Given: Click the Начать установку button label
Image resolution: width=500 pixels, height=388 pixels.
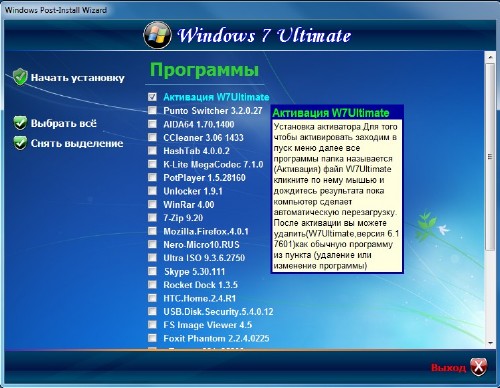Looking at the screenshot, I should click(78, 78).
